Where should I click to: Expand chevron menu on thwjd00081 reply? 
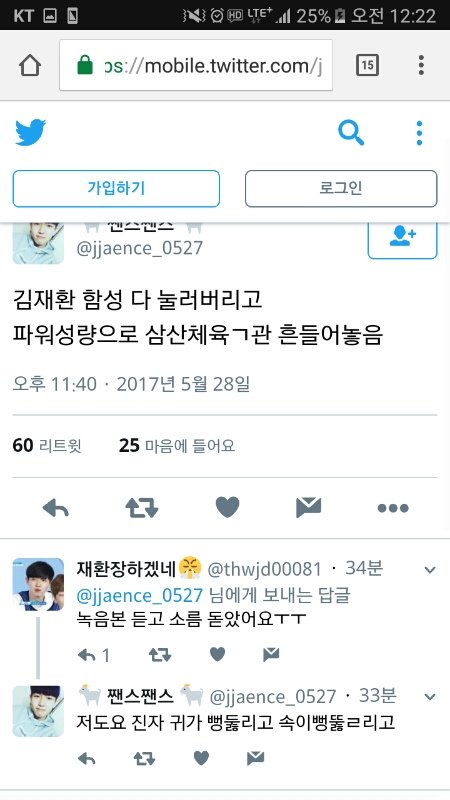(430, 570)
